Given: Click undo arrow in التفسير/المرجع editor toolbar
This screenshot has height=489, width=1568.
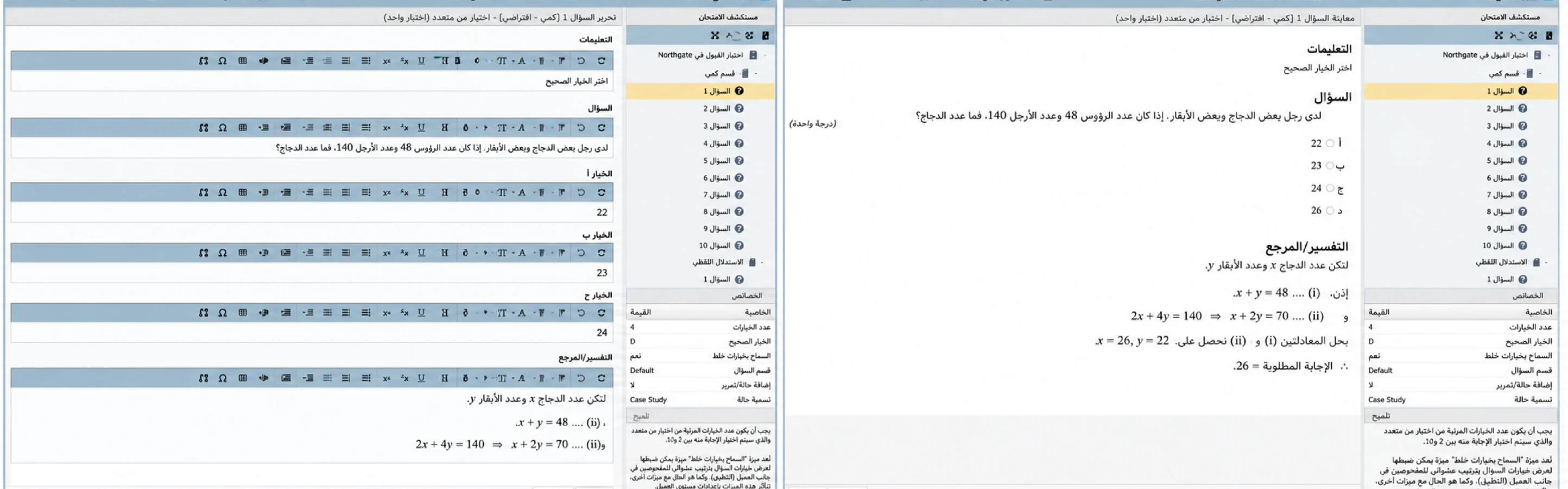Looking at the screenshot, I should pyautogui.click(x=581, y=378).
